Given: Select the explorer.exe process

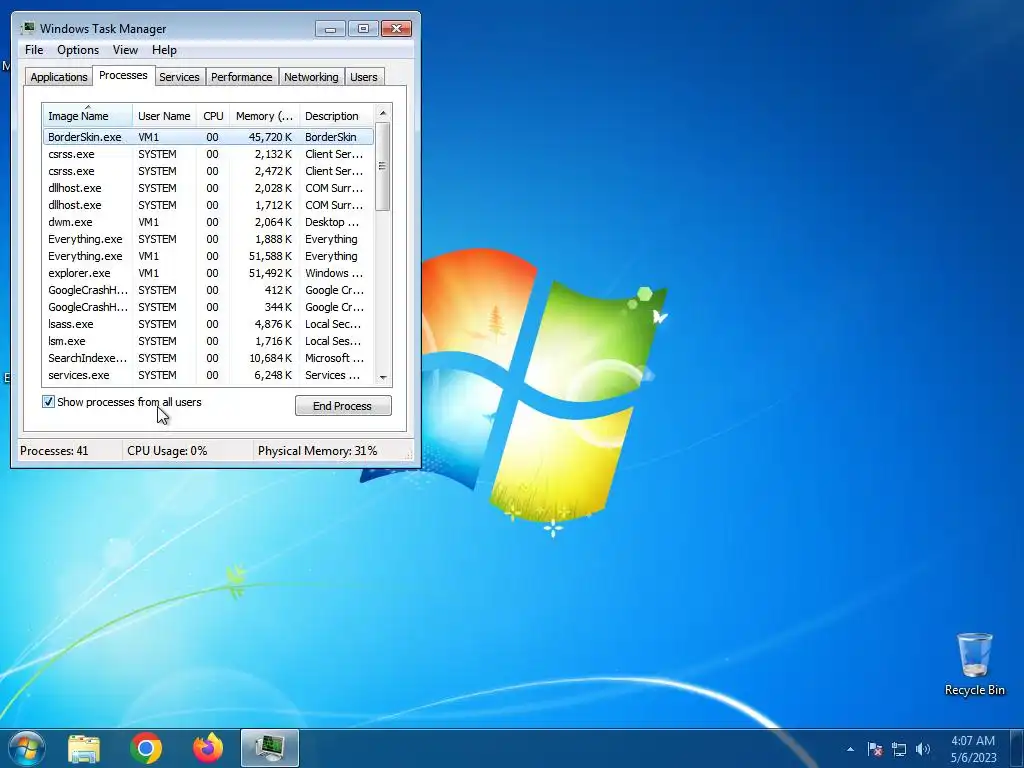Looking at the screenshot, I should pos(208,273).
